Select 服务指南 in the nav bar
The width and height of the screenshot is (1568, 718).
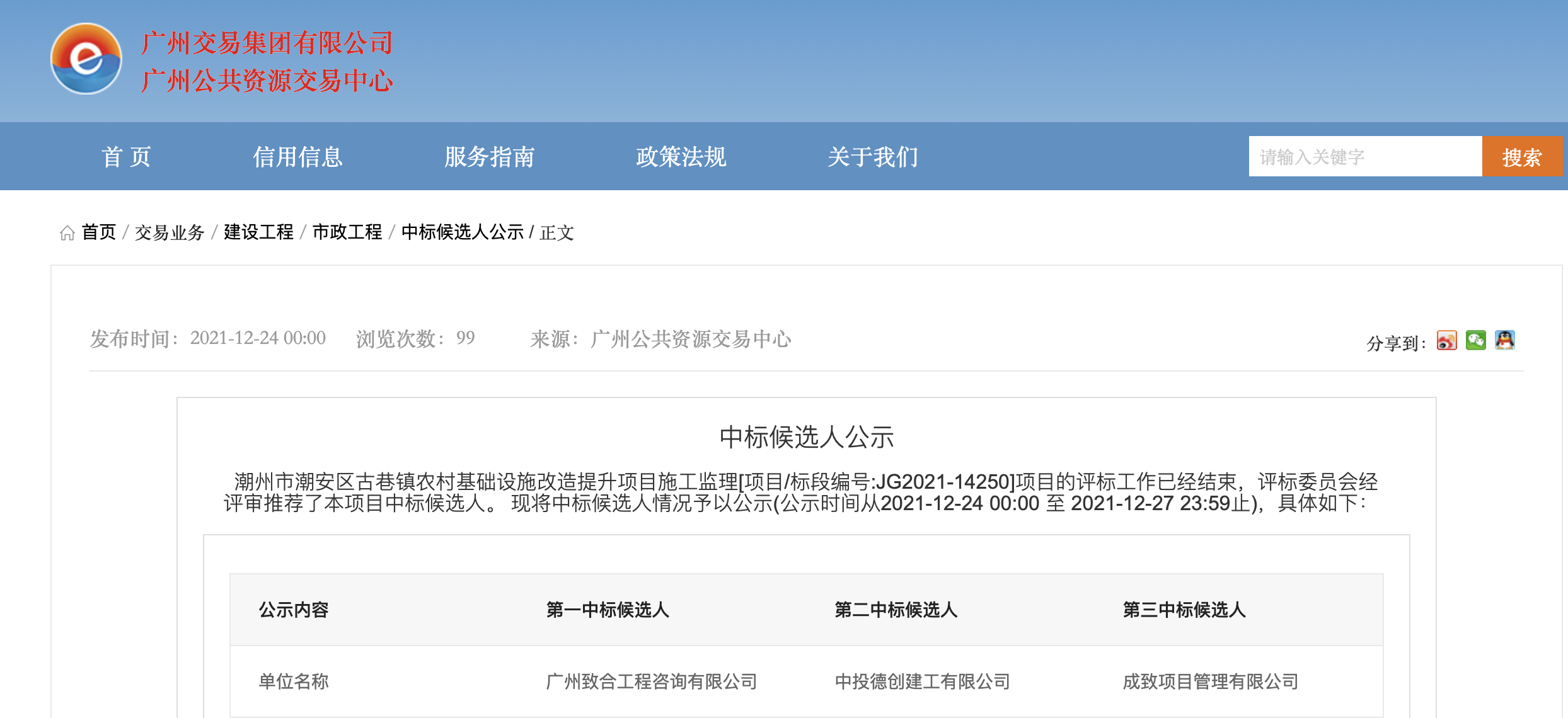point(489,157)
